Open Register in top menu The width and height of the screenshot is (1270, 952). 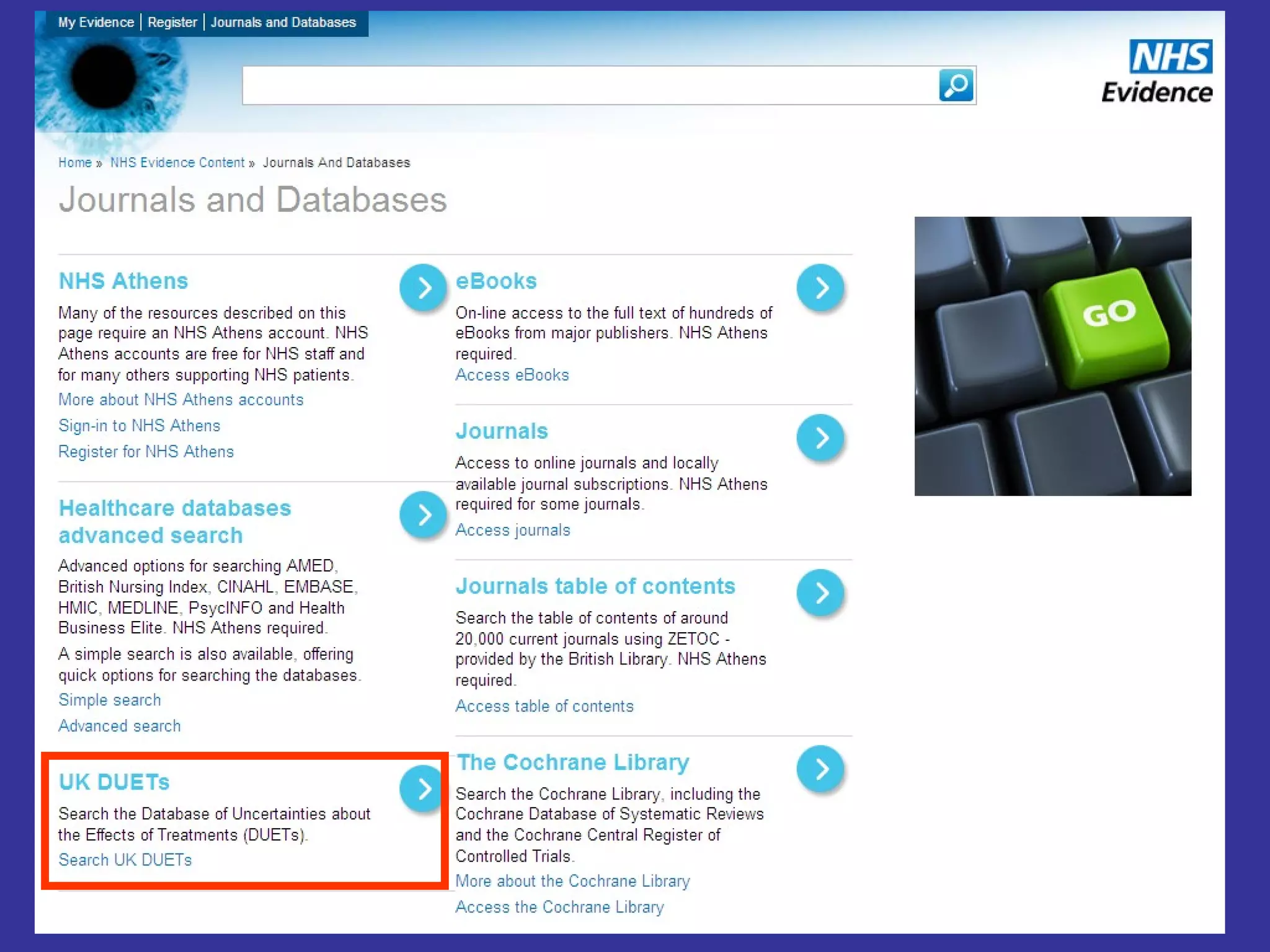tap(172, 22)
